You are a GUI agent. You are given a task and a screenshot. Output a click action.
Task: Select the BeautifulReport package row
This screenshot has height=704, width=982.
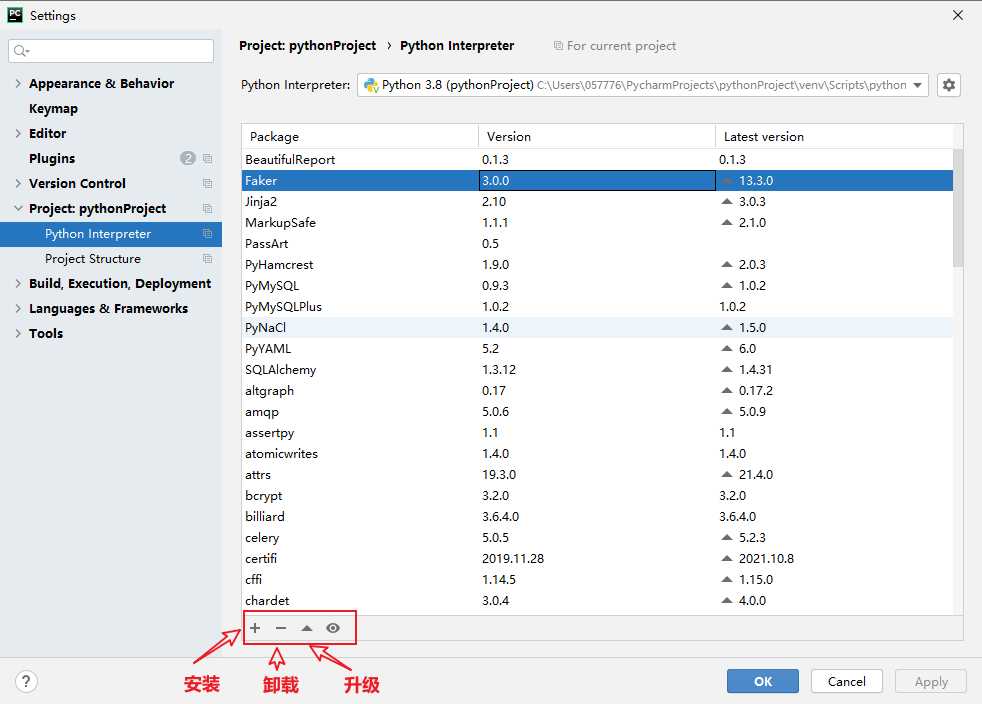[x=597, y=160]
